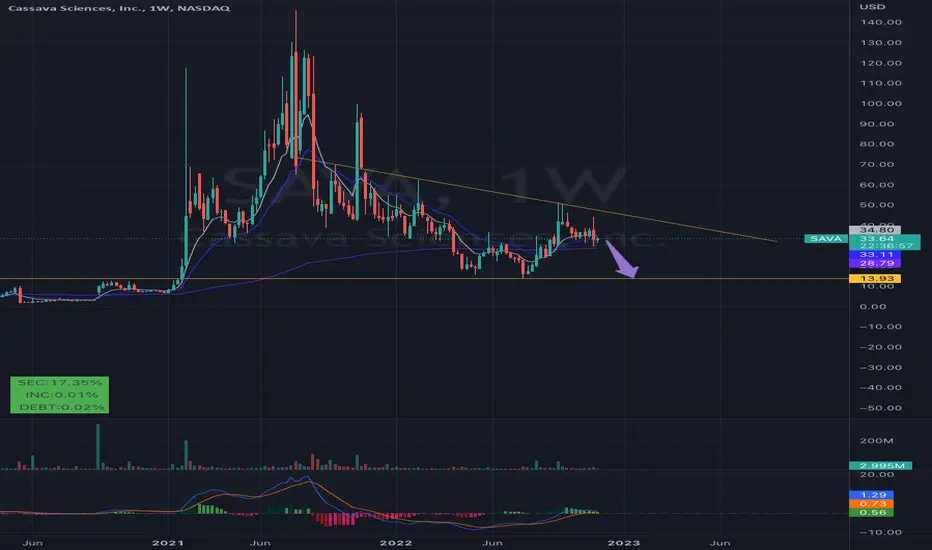Viewport: 932px width, 550px height.
Task: Click the −20.00 price axis label
Action: pos(880,347)
